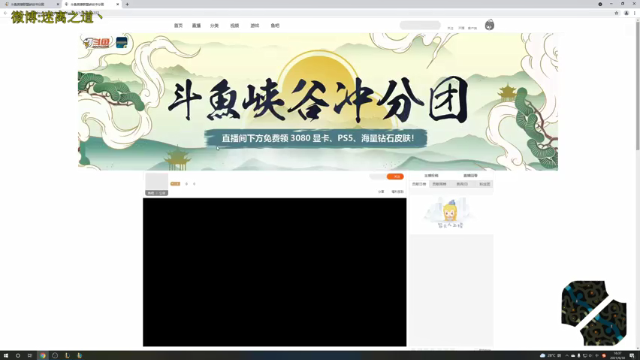640x360 pixels.
Task: Open Chrome profile icon in toolbar
Action: (x=627, y=13)
